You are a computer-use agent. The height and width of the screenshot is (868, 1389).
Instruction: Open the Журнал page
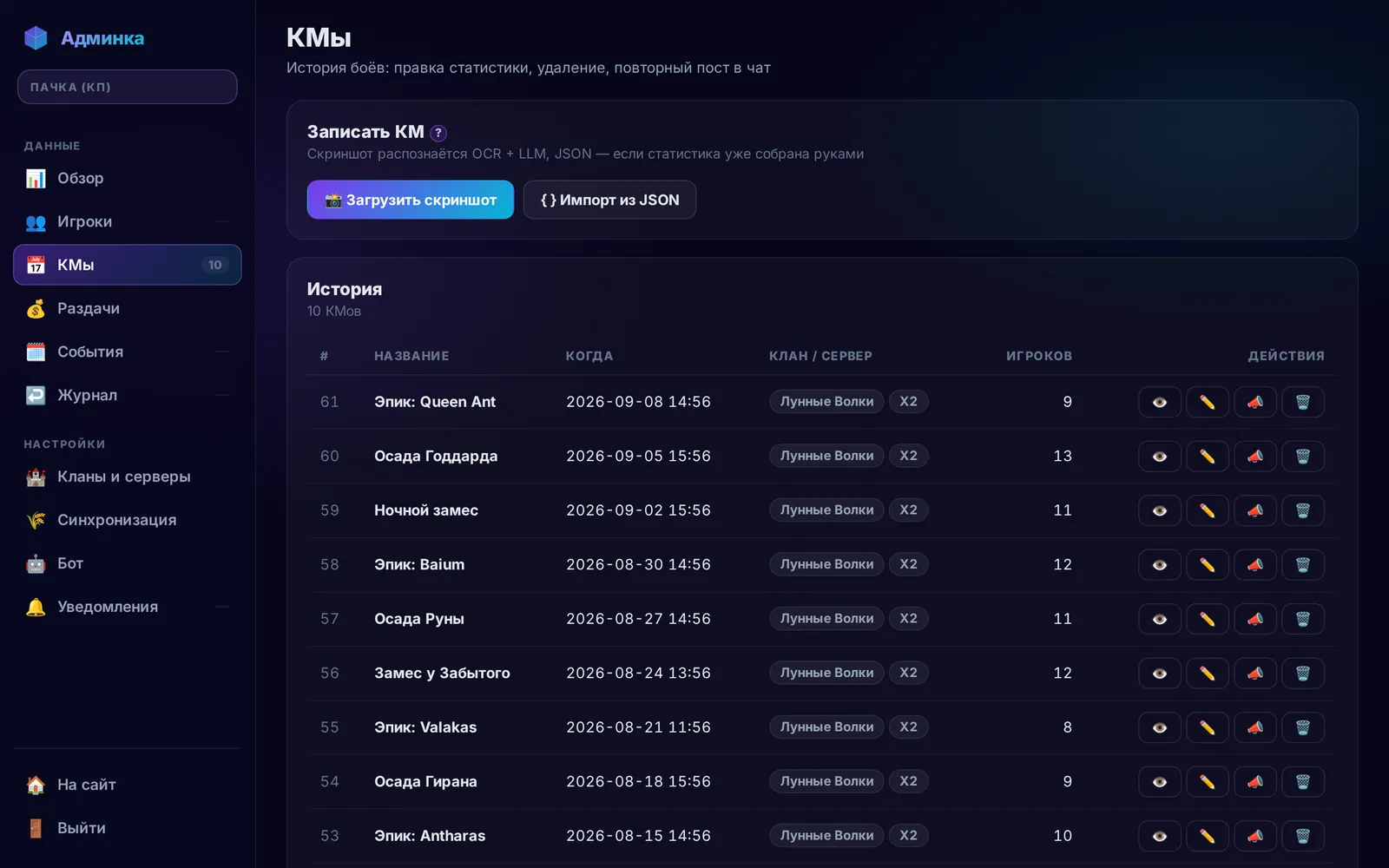128,395
